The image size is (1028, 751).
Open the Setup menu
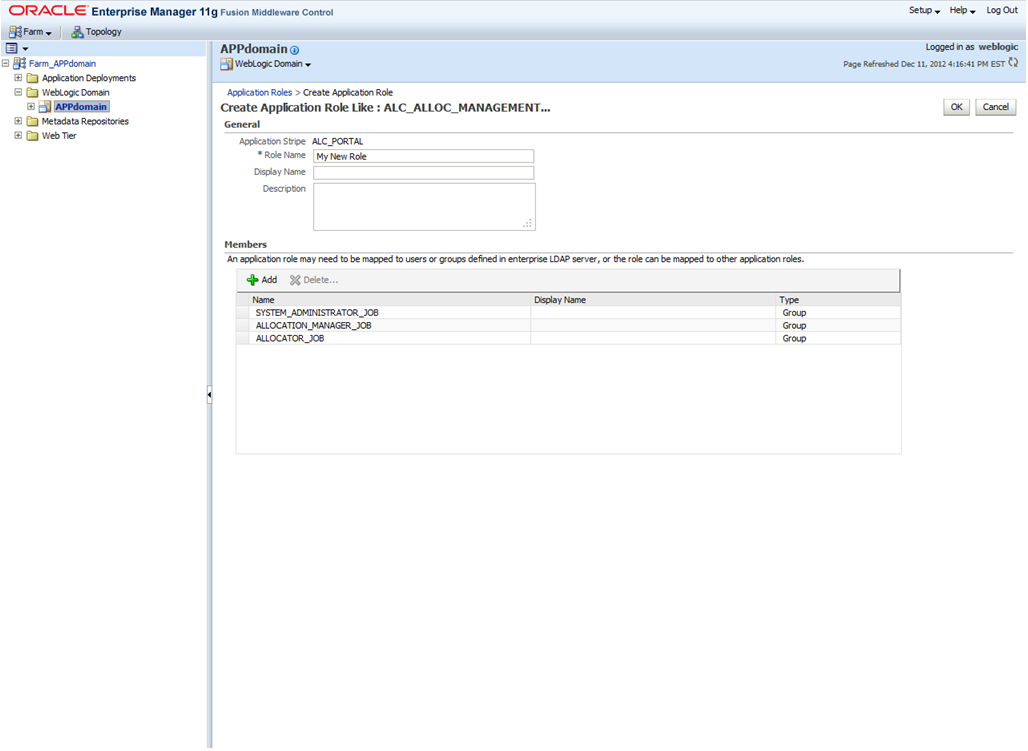coord(923,10)
